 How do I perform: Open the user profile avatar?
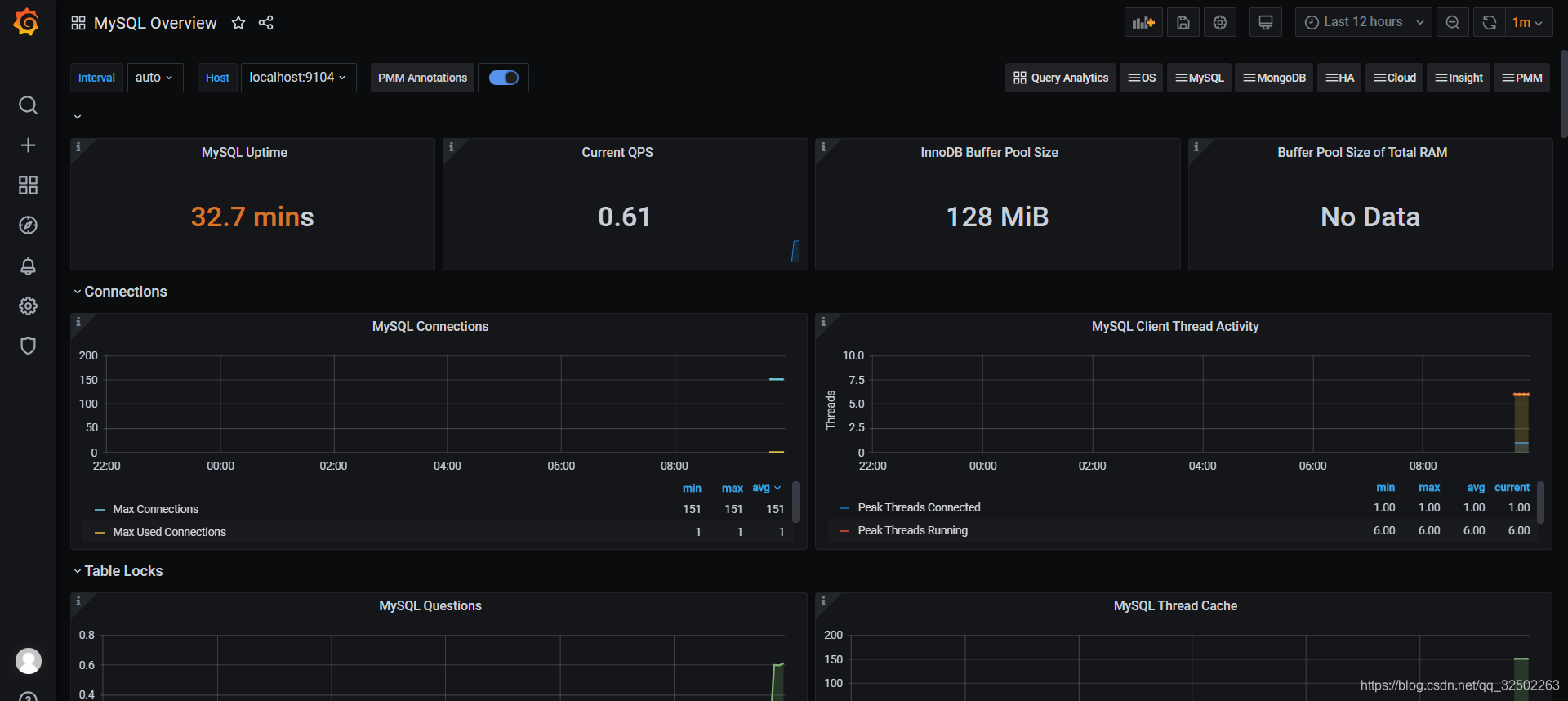click(x=29, y=660)
